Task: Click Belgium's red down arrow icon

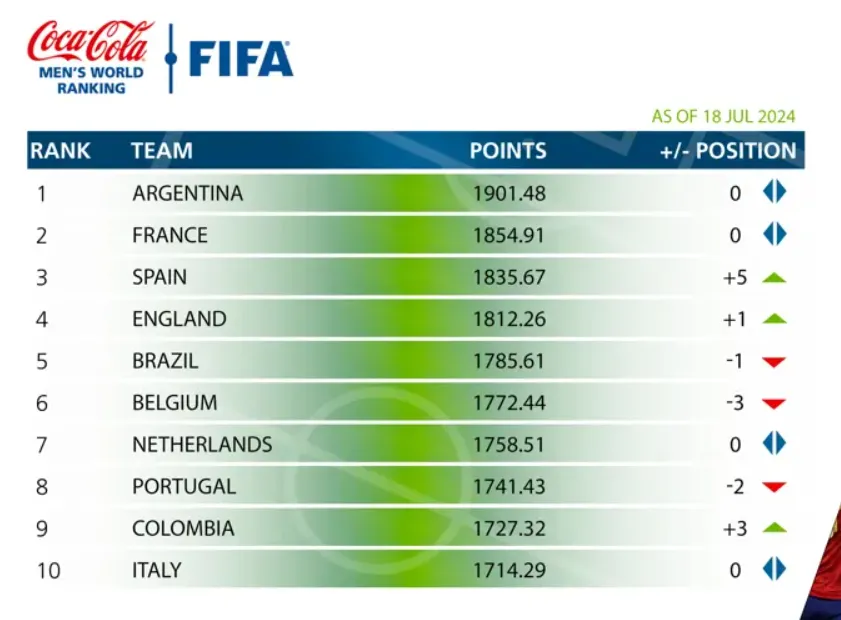Action: point(774,404)
